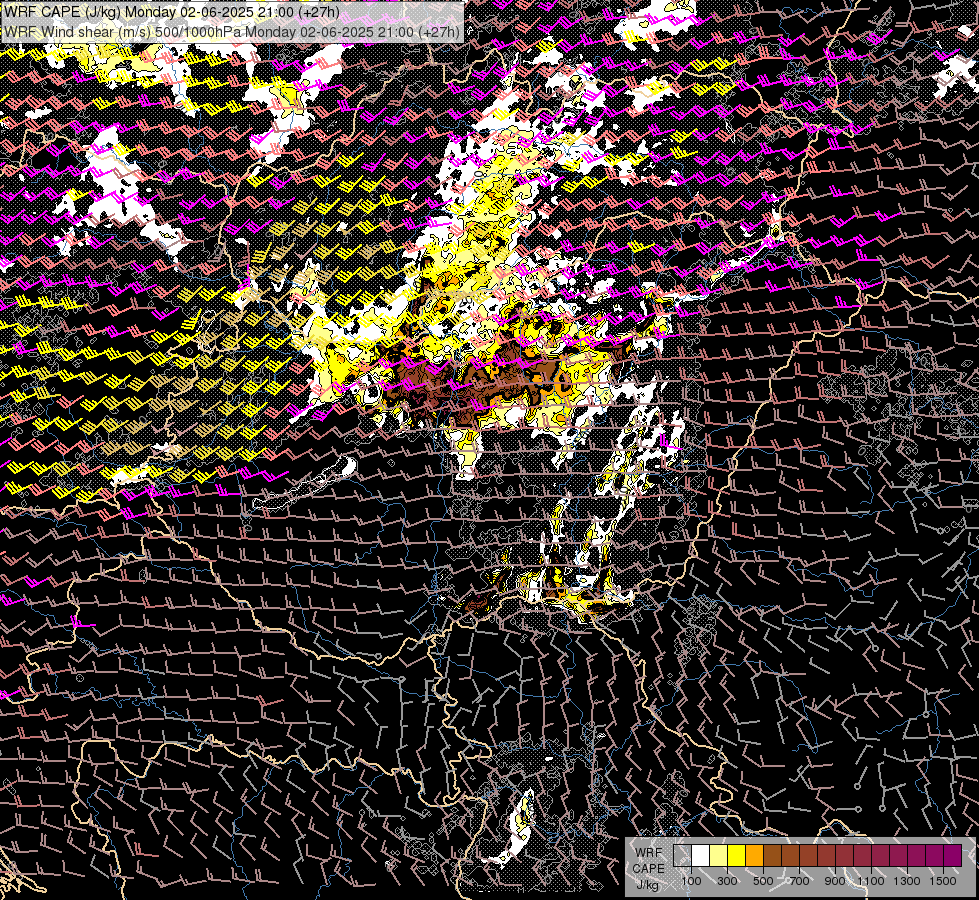Click the legend value '300'
The height and width of the screenshot is (900, 979).
click(727, 881)
